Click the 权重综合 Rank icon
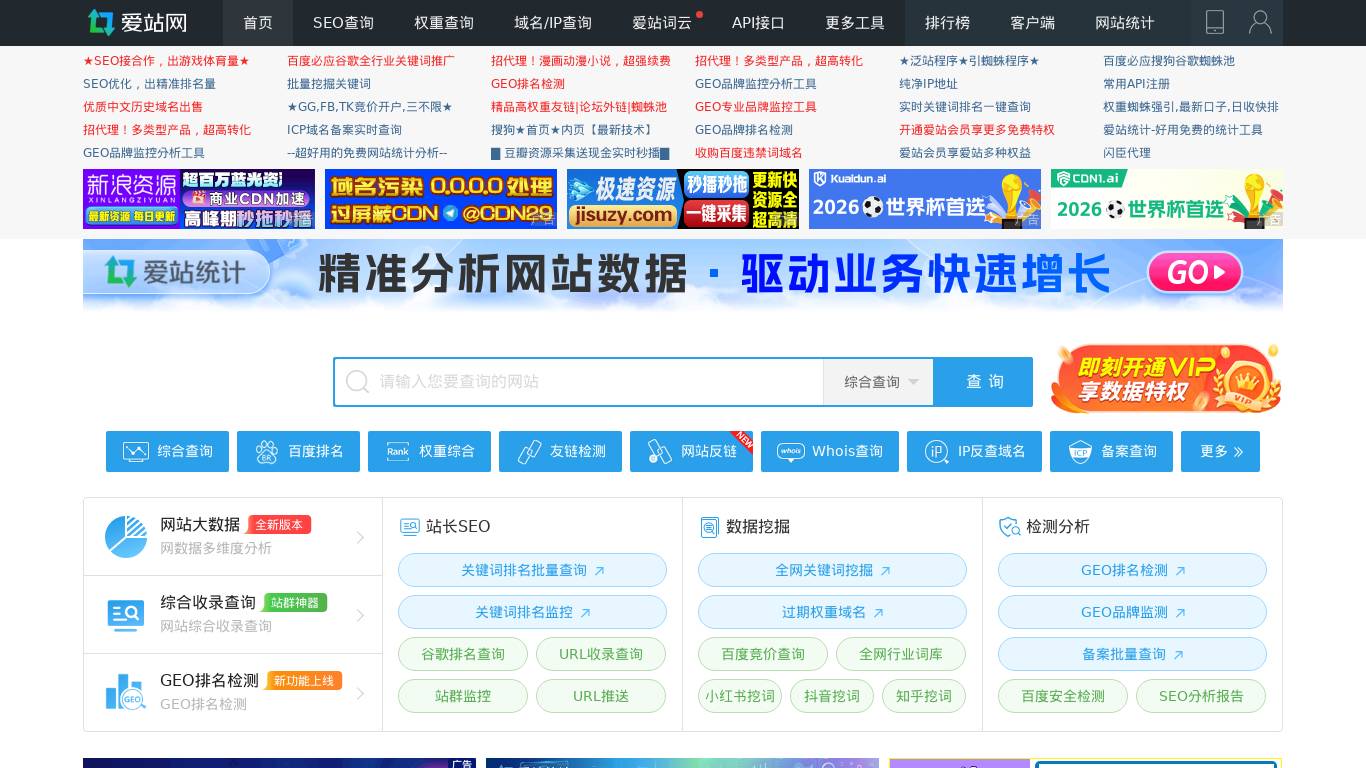Image resolution: width=1366 pixels, height=768 pixels. (x=397, y=451)
